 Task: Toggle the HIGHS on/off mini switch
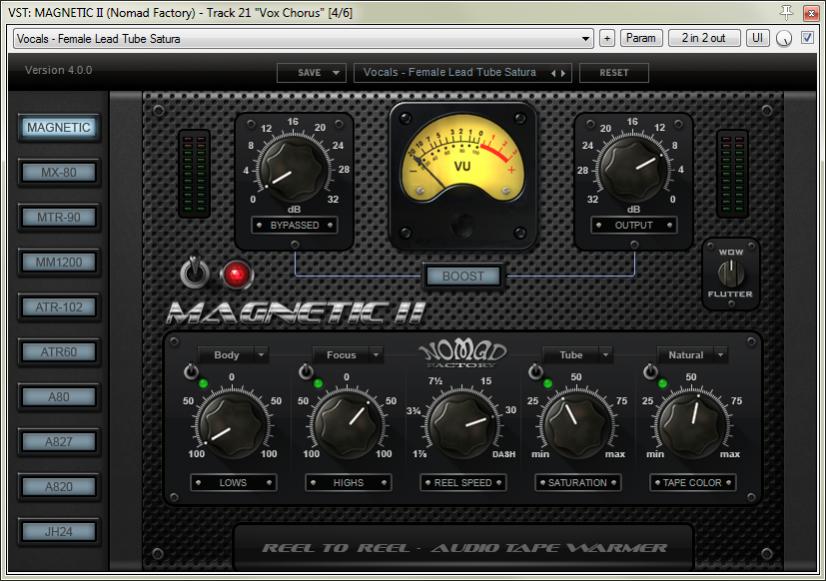pos(306,371)
